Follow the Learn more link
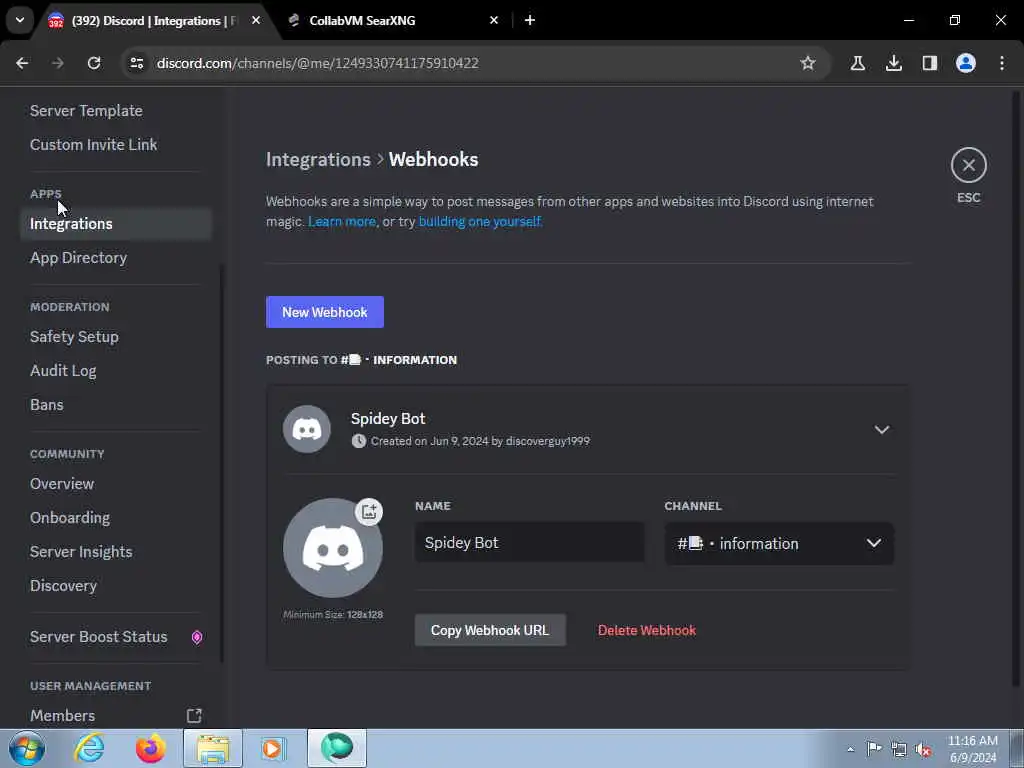 tap(342, 221)
